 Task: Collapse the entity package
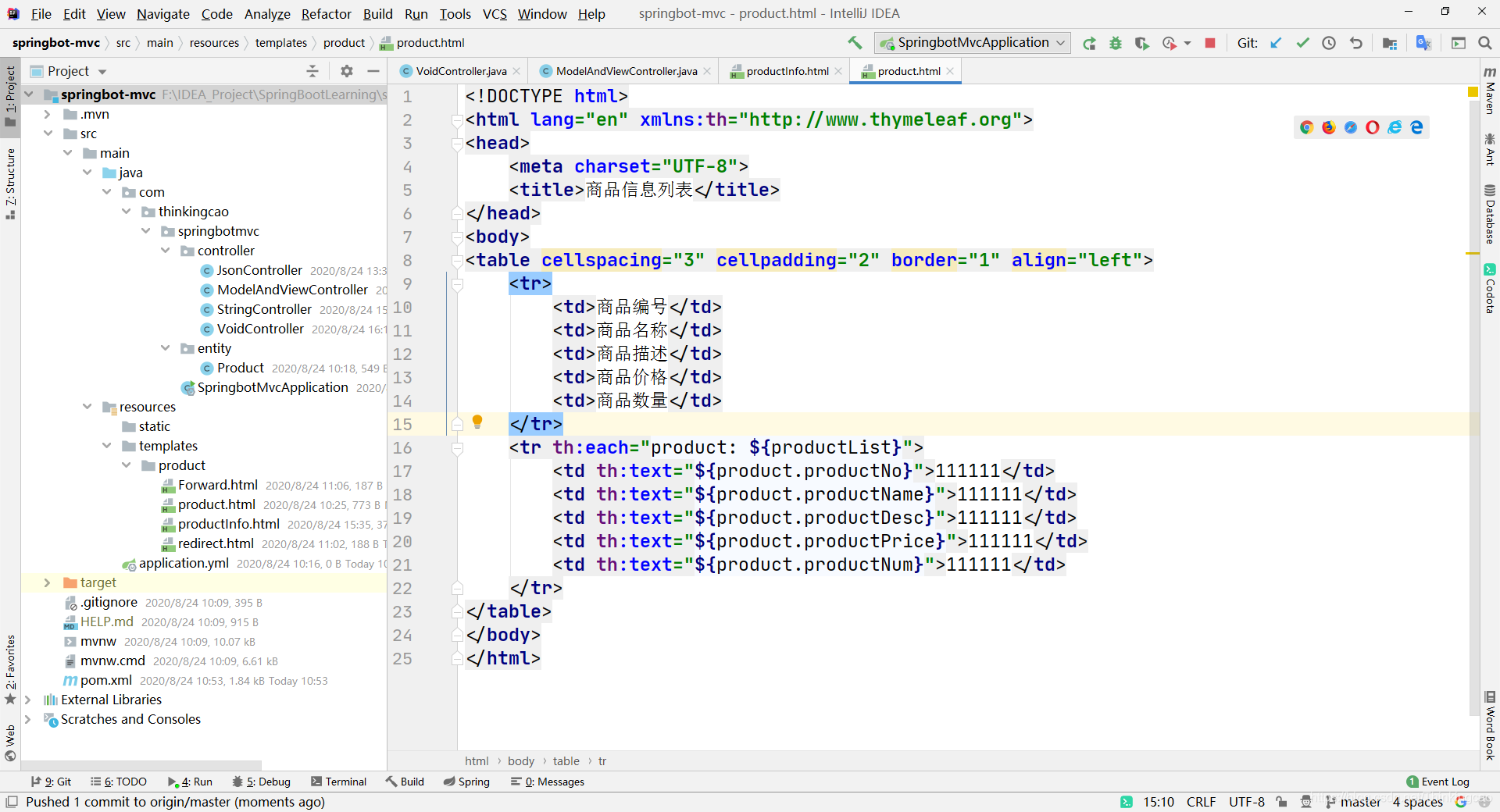tap(165, 348)
